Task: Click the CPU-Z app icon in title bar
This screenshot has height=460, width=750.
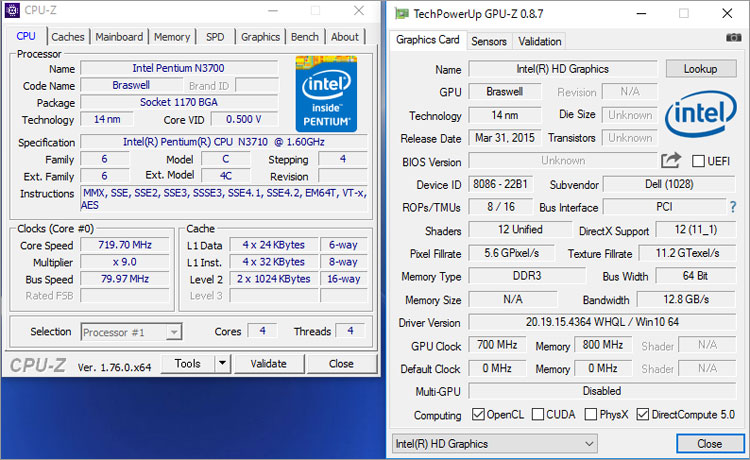Action: (x=12, y=10)
